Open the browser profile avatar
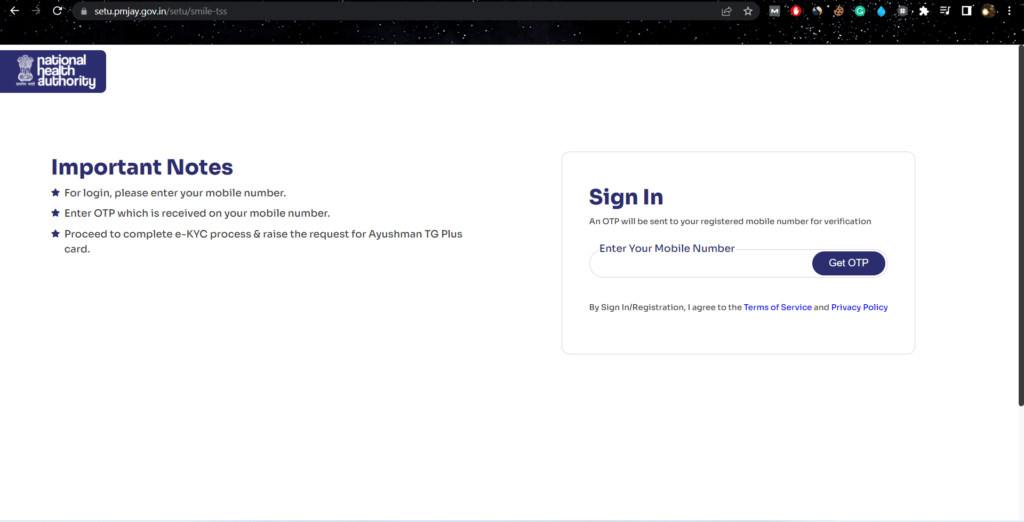The height and width of the screenshot is (522, 1024). tap(988, 11)
